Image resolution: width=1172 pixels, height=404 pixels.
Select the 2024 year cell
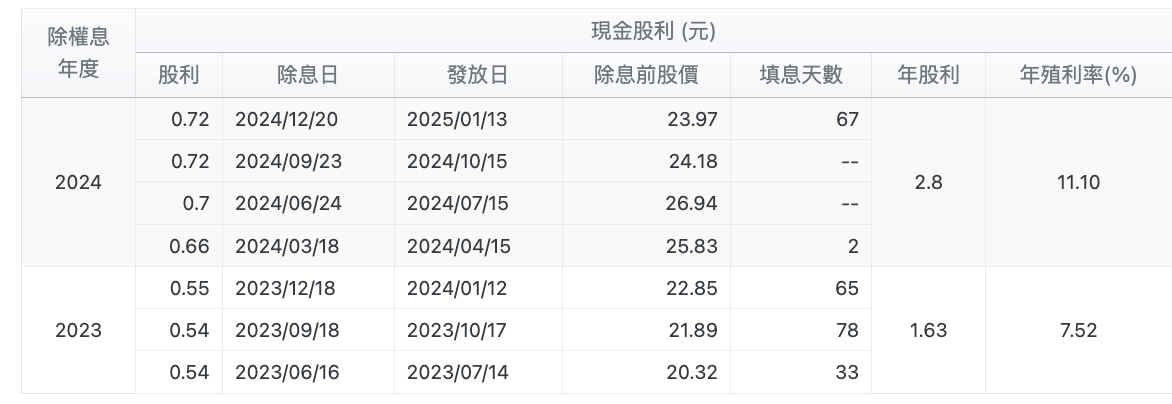tap(78, 182)
